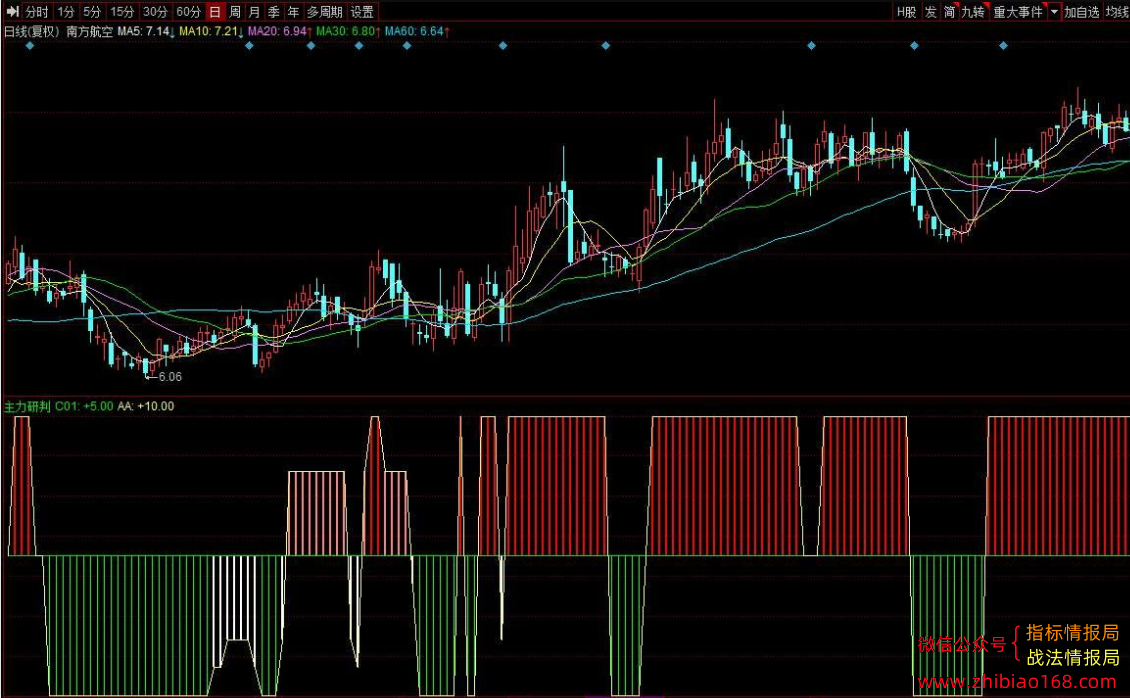Open the 主力研判 indicator name menu
Image resolution: width=1130 pixels, height=698 pixels.
coord(27,406)
